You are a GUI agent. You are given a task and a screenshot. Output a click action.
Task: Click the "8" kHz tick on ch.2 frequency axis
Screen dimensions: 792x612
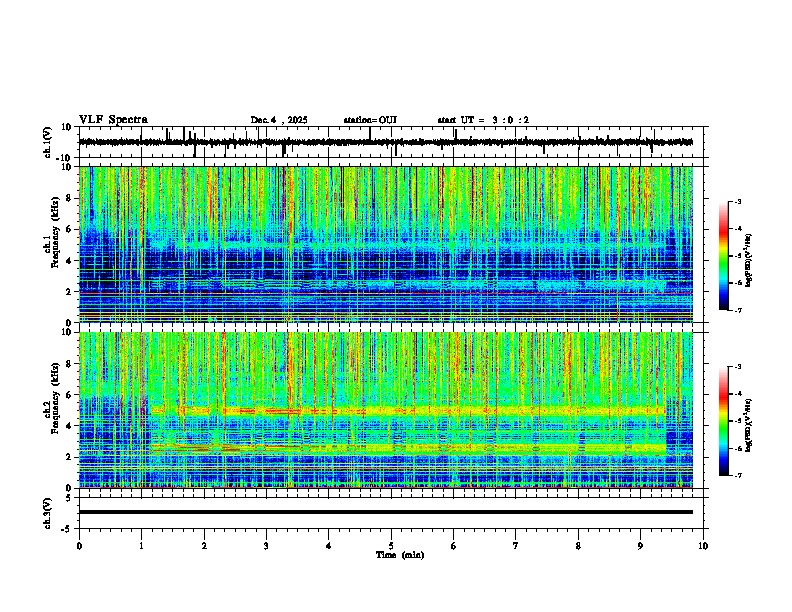[x=70, y=364]
